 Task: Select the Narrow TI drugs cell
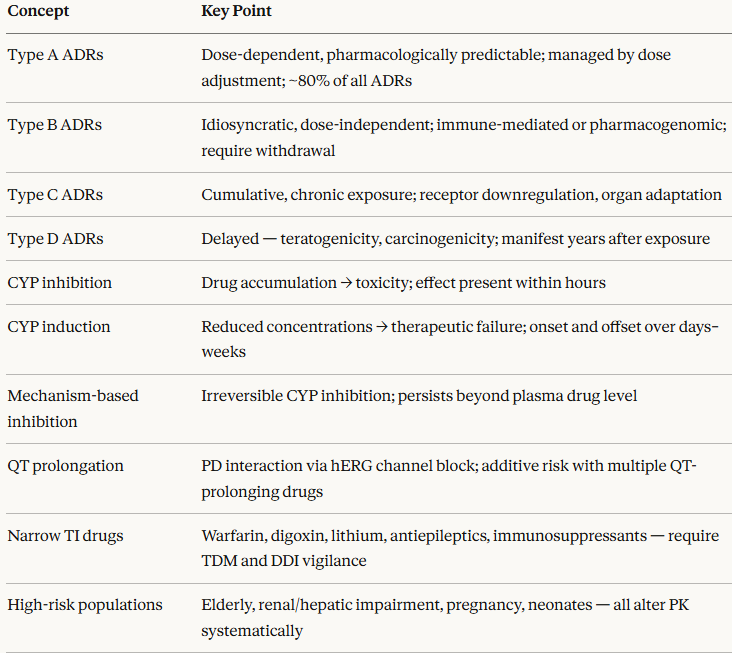(65, 535)
